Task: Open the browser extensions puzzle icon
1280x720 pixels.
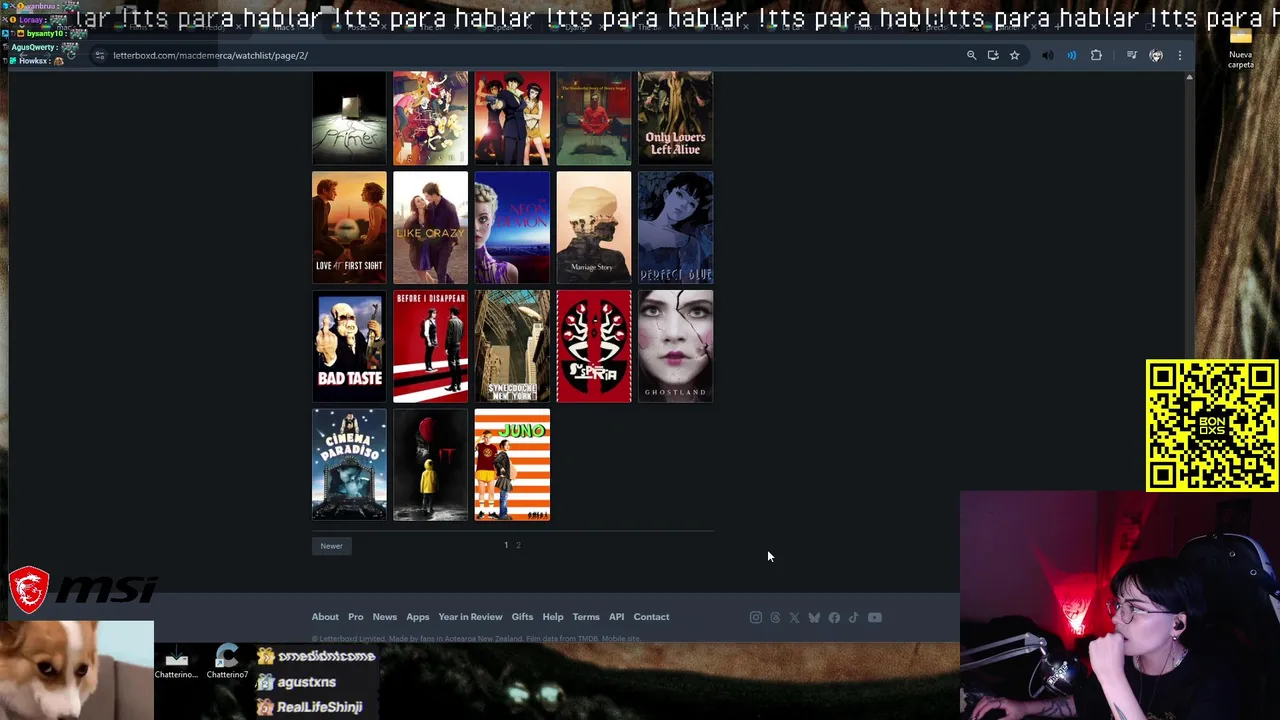Action: (x=1096, y=55)
